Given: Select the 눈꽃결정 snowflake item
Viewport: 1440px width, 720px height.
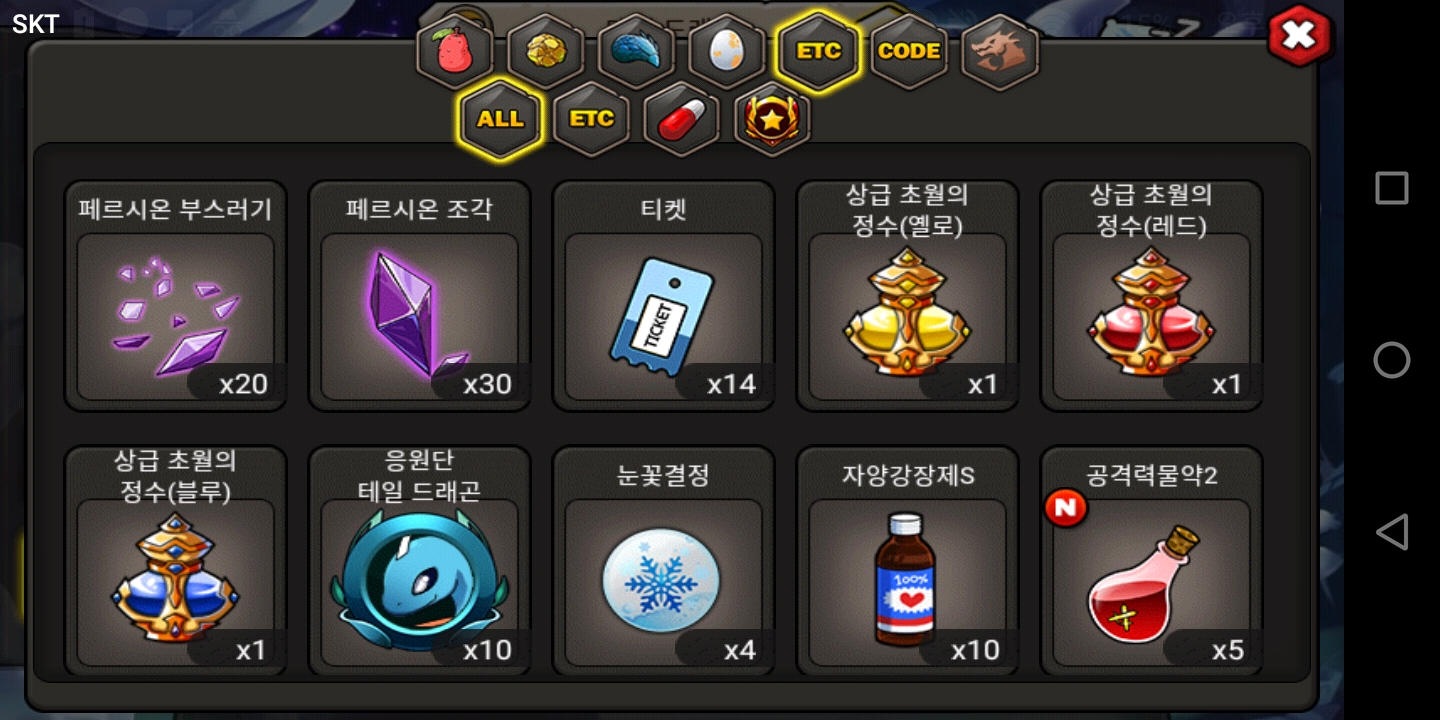Looking at the screenshot, I should point(663,561).
